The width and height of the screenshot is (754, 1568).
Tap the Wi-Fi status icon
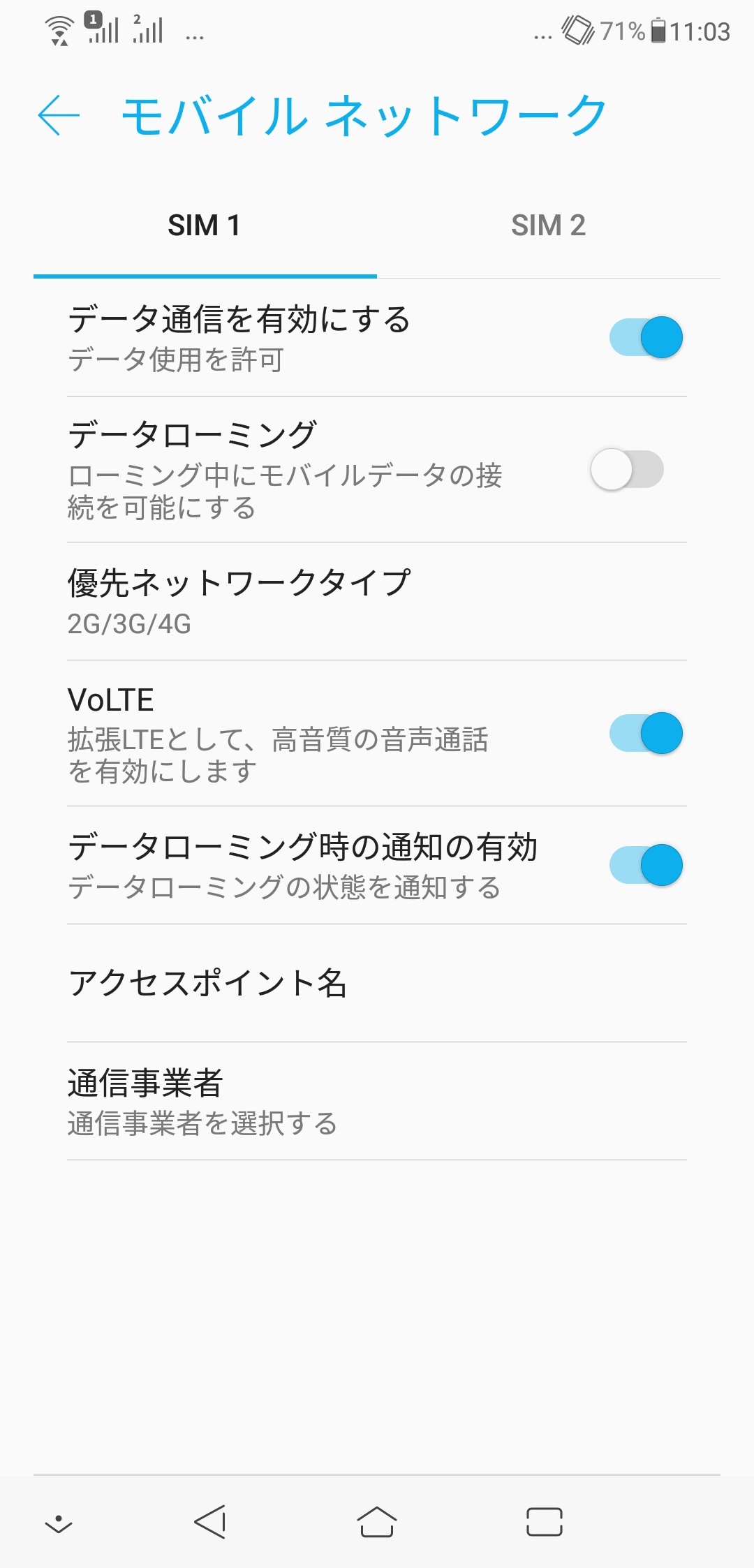click(59, 31)
